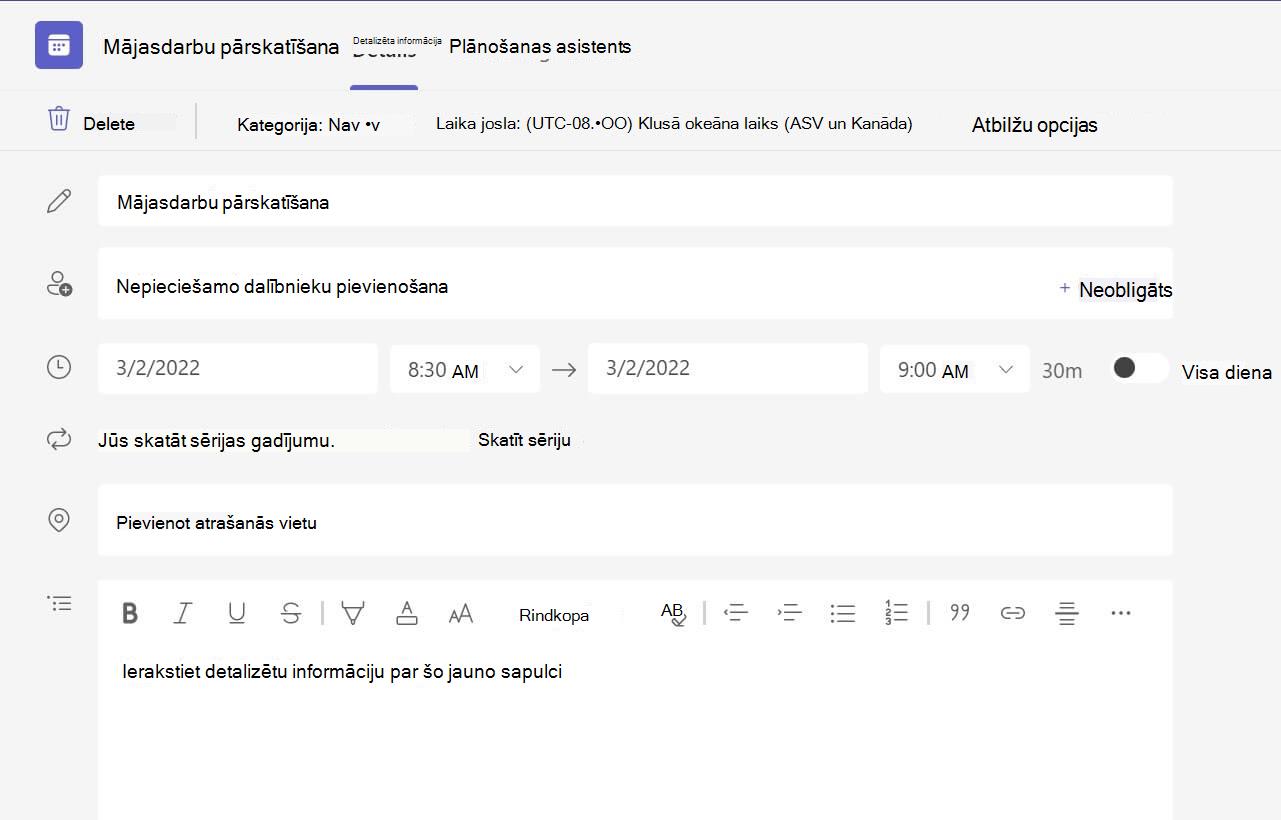Open the Kategorija: Nav dropdown
Image resolution: width=1281 pixels, height=820 pixels.
pos(308,125)
